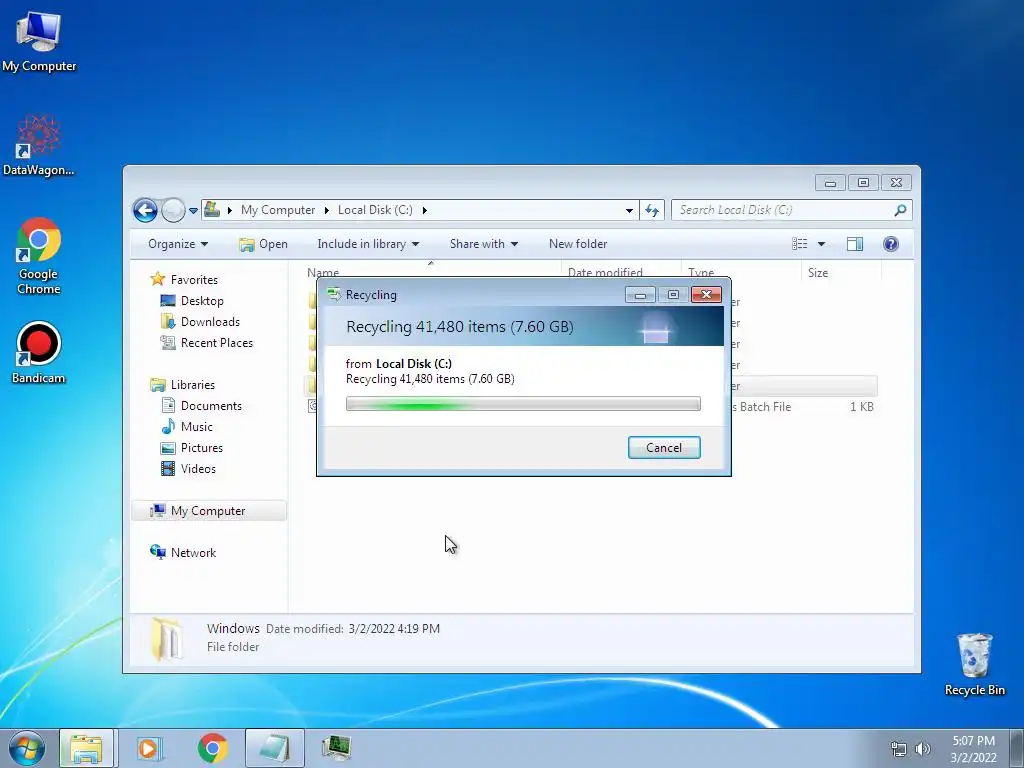Click the My Computer breadcrumb

click(278, 210)
